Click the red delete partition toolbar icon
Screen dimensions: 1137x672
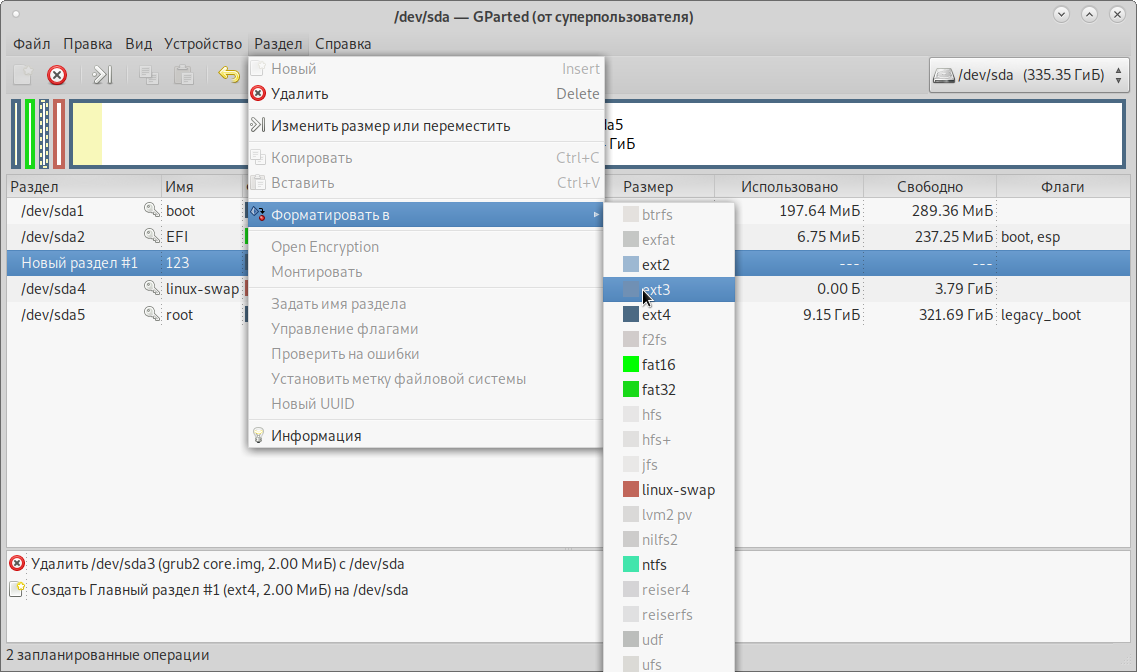pos(57,75)
